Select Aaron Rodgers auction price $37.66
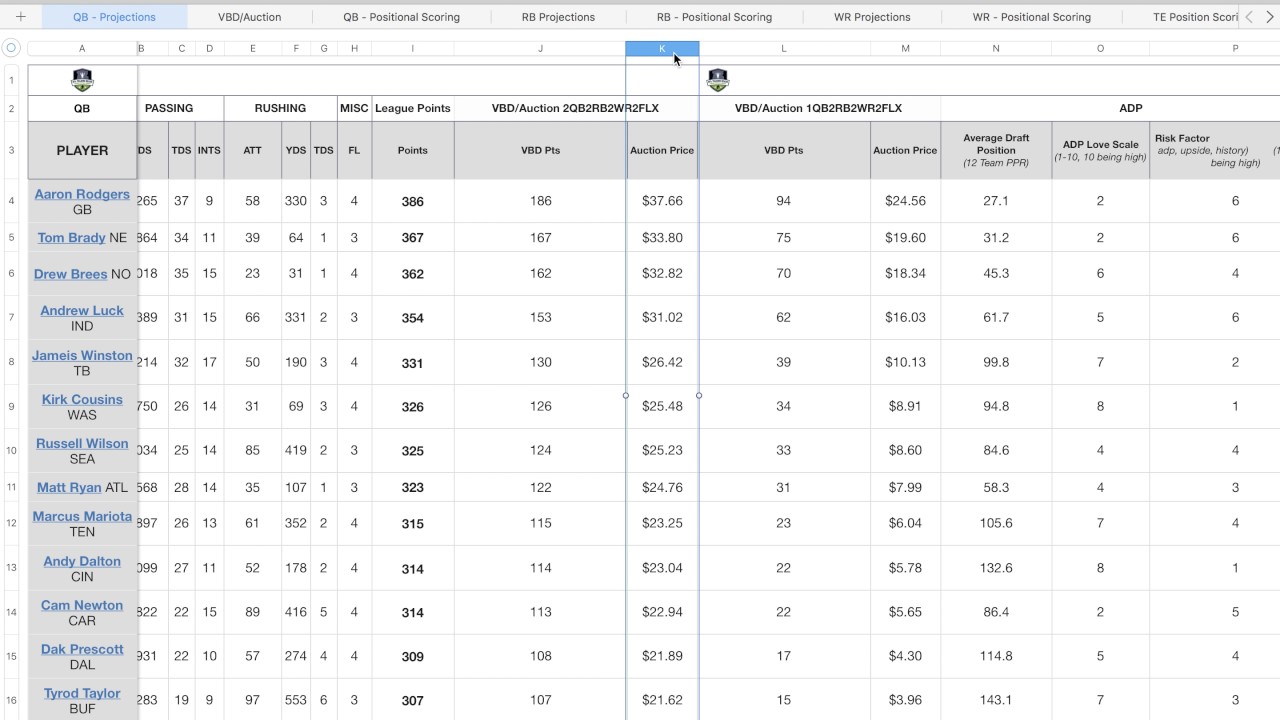The height and width of the screenshot is (720, 1280). (662, 201)
